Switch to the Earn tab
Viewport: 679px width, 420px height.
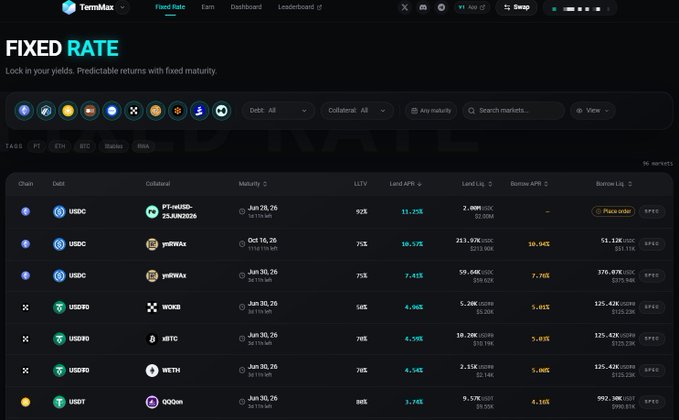(208, 7)
